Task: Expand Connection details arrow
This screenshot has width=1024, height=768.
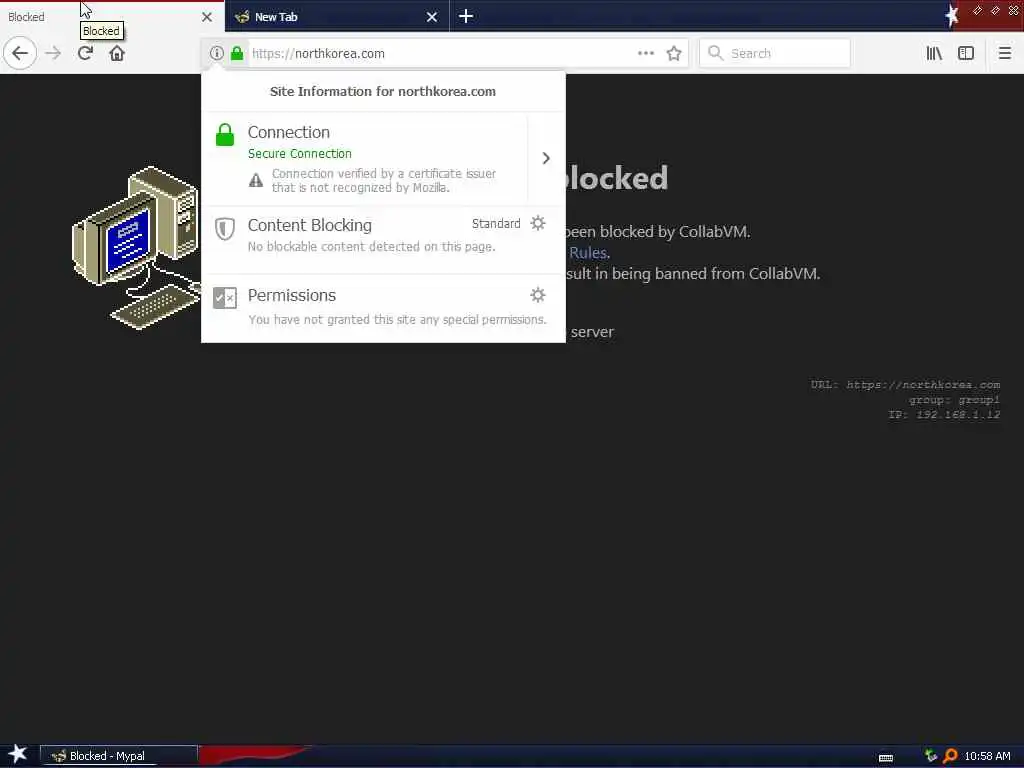Action: coord(546,158)
